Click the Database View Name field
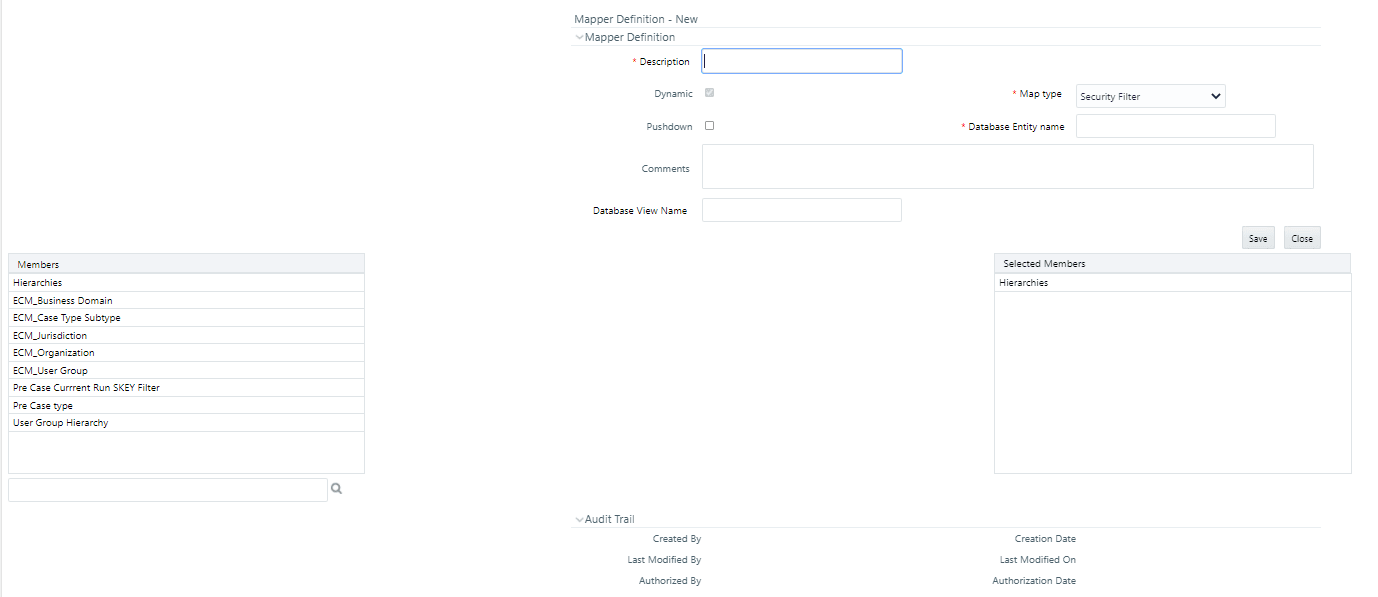 point(800,209)
